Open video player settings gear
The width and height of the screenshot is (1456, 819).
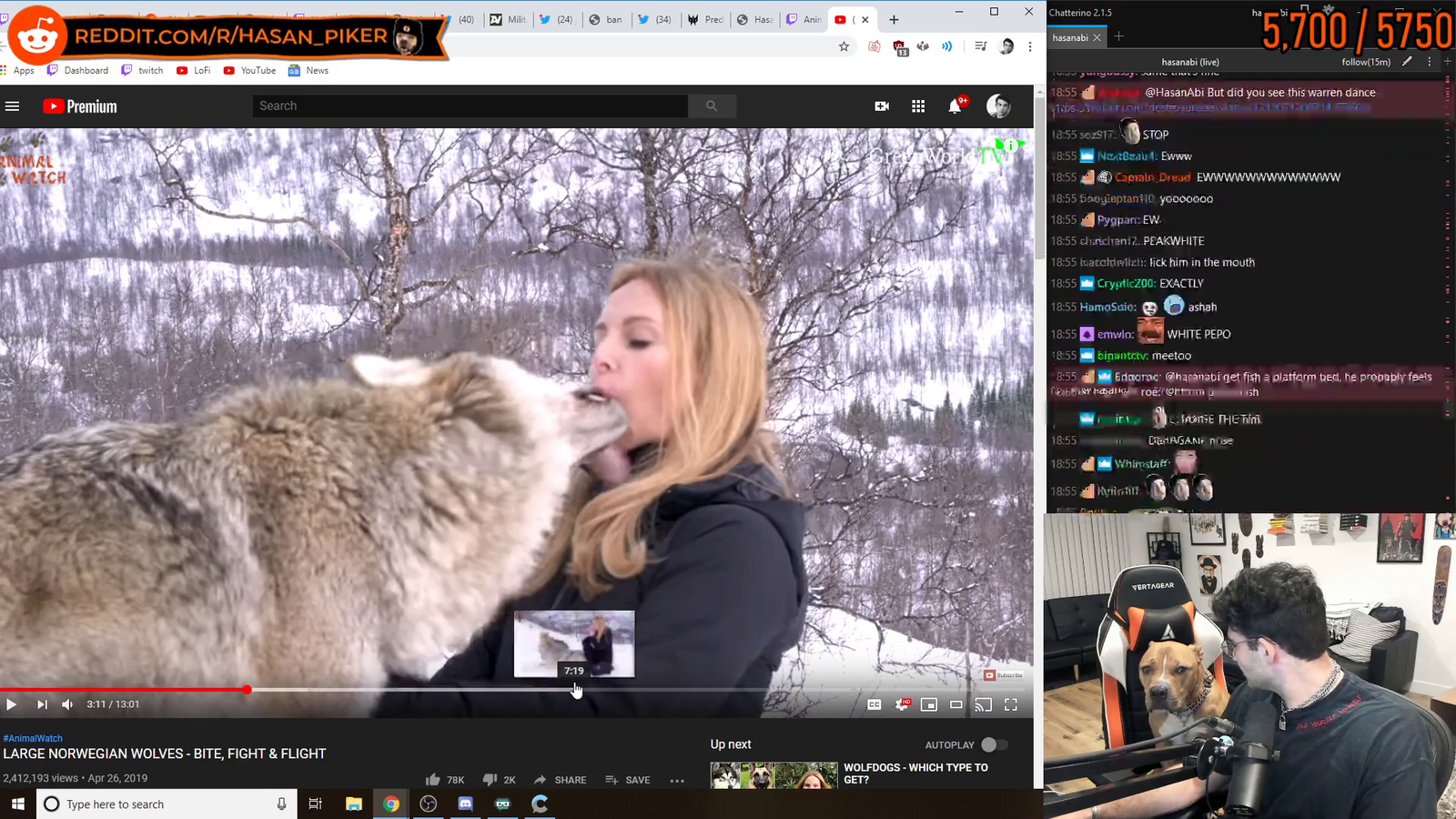tap(902, 704)
